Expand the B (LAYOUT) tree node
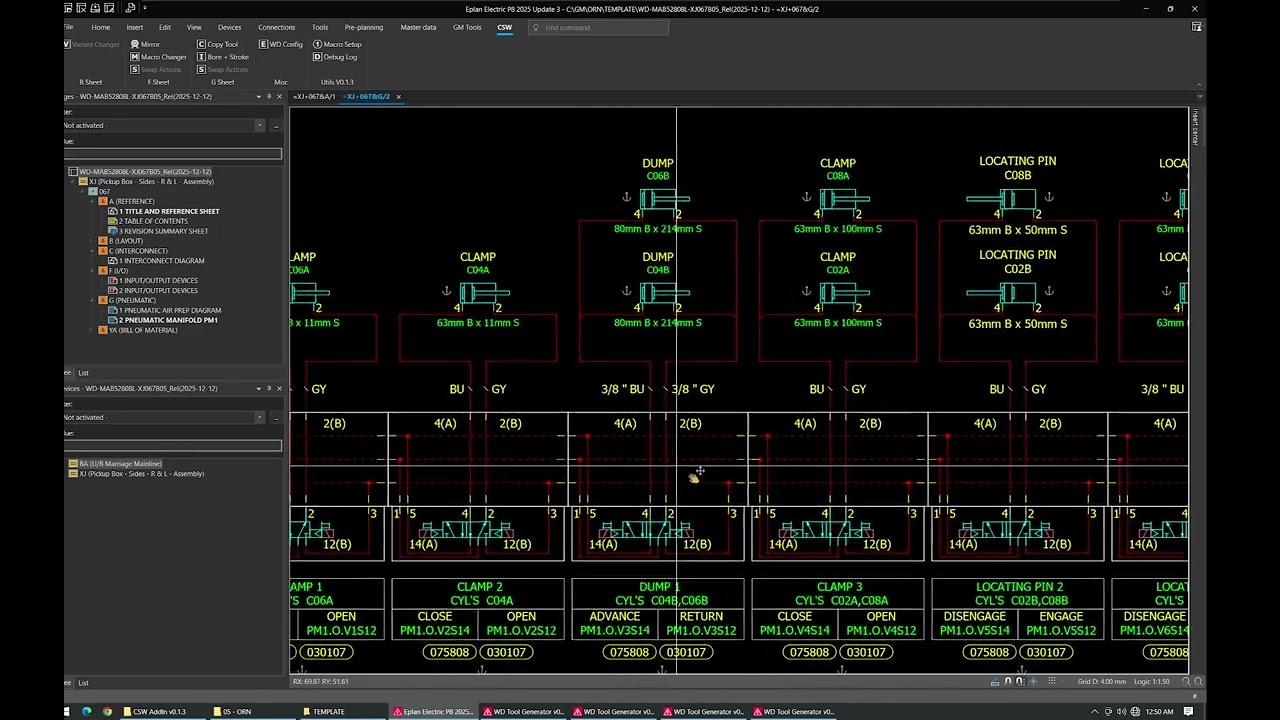 (x=93, y=241)
